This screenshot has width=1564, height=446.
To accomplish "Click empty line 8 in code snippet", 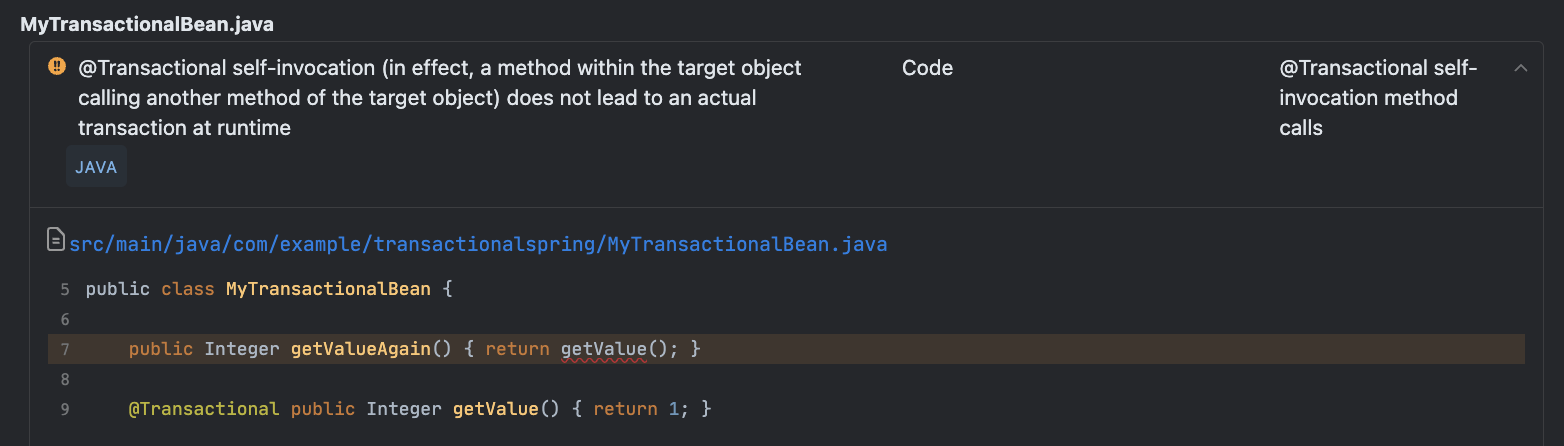I will pyautogui.click(x=786, y=379).
